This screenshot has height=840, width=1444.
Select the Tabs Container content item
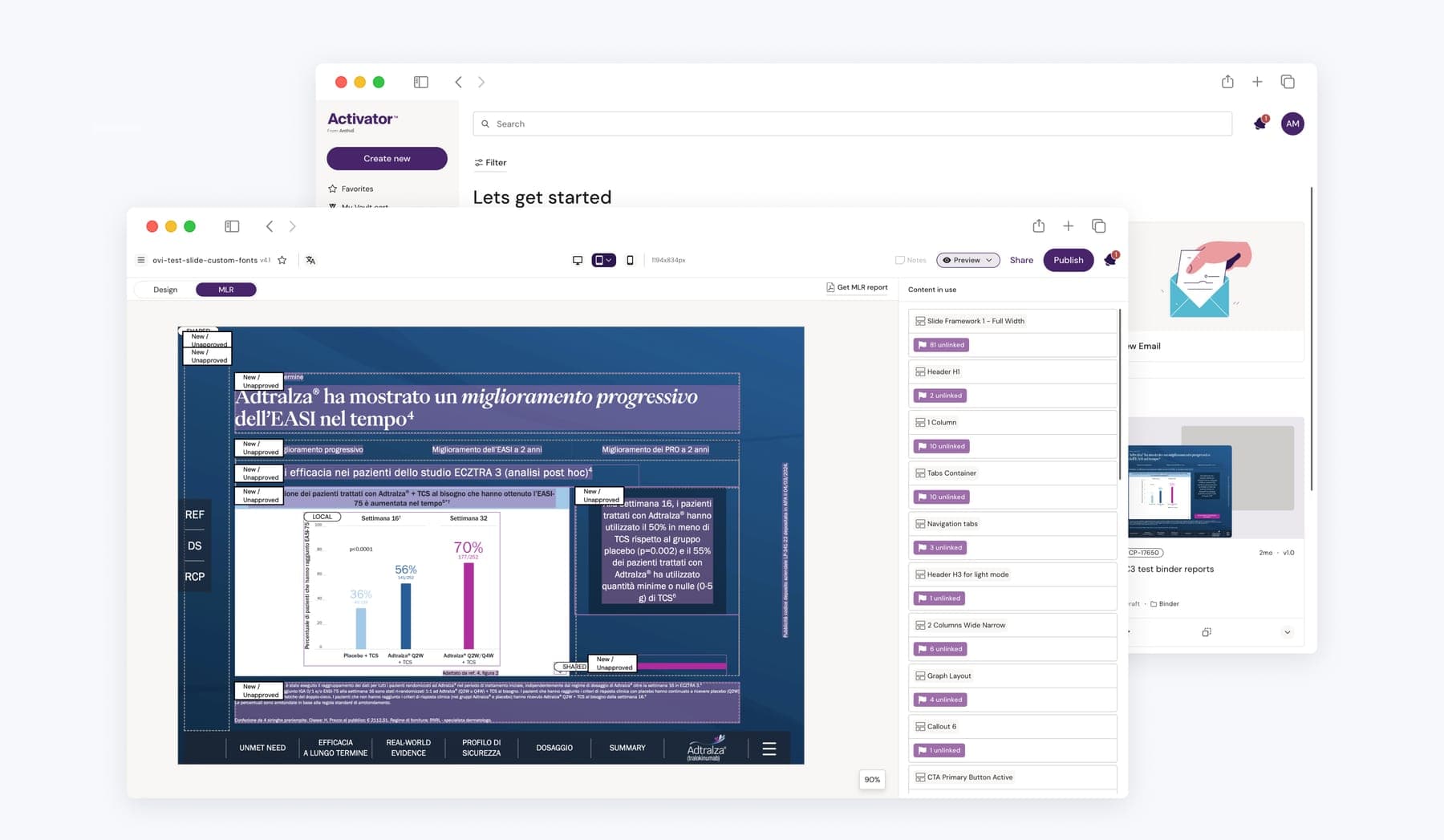[1012, 473]
